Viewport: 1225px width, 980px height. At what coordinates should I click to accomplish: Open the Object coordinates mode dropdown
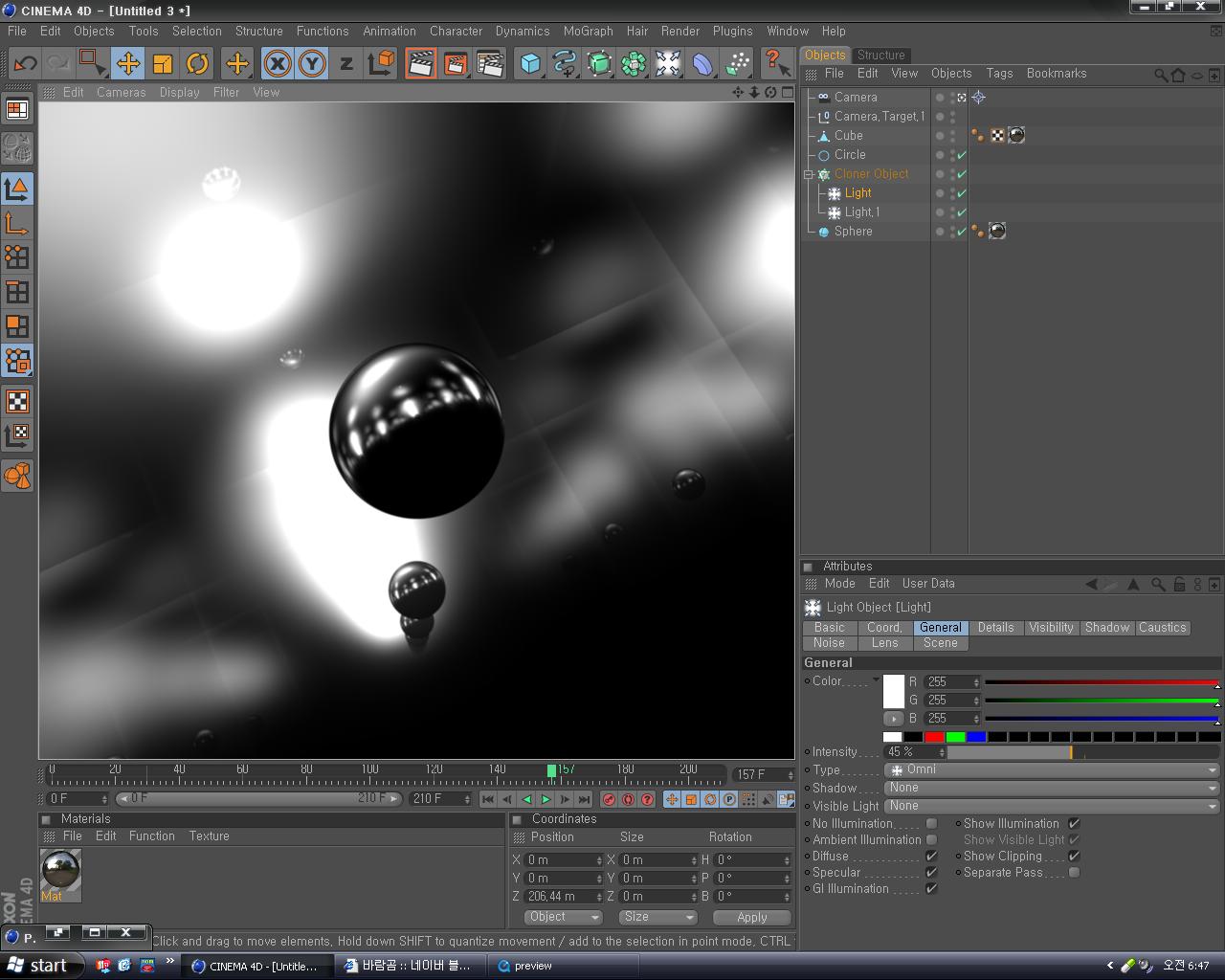(564, 917)
